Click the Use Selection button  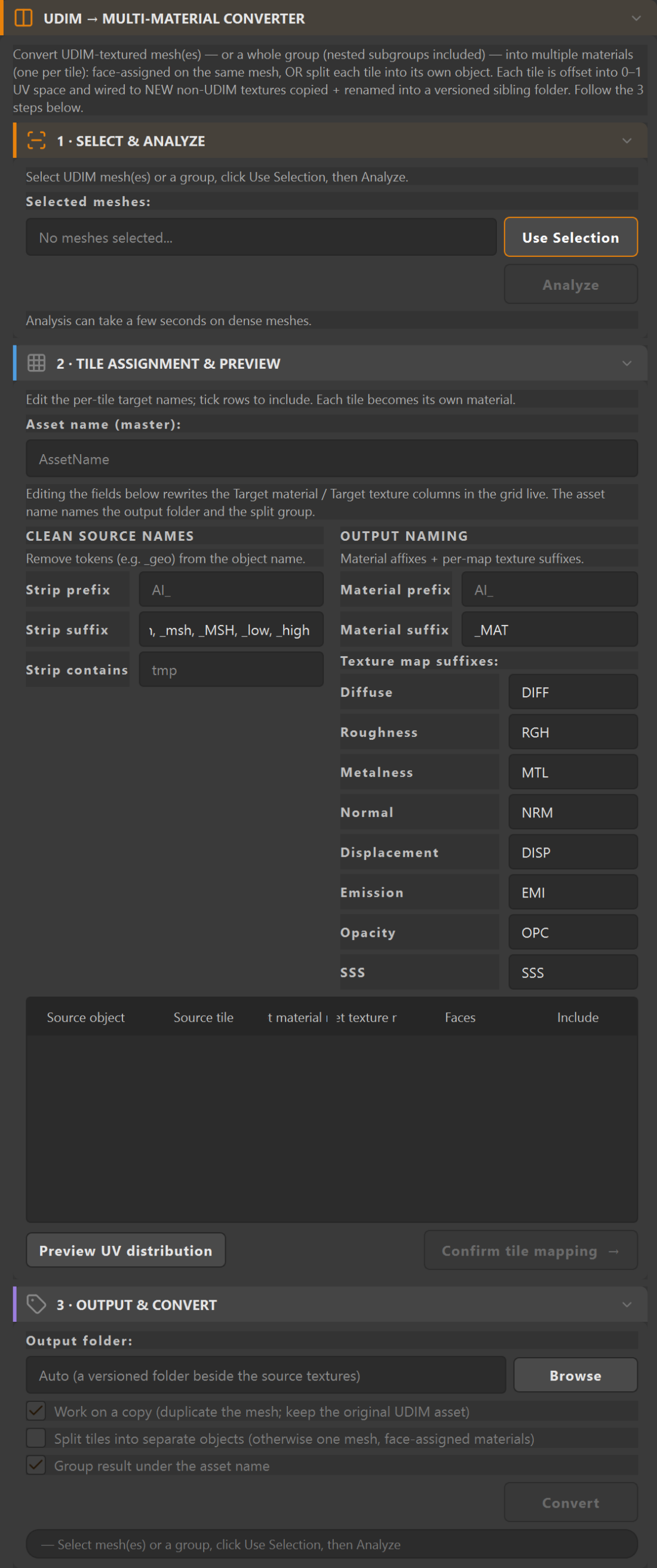(x=570, y=237)
